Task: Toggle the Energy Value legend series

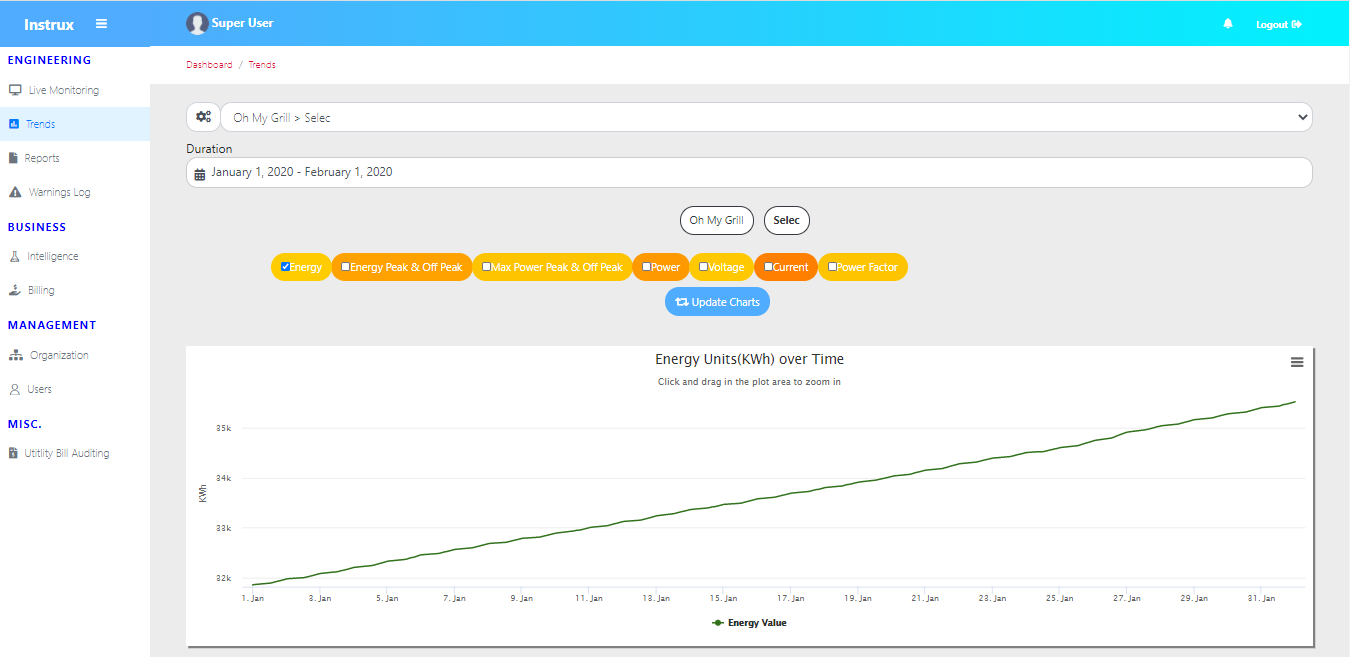Action: click(x=749, y=623)
